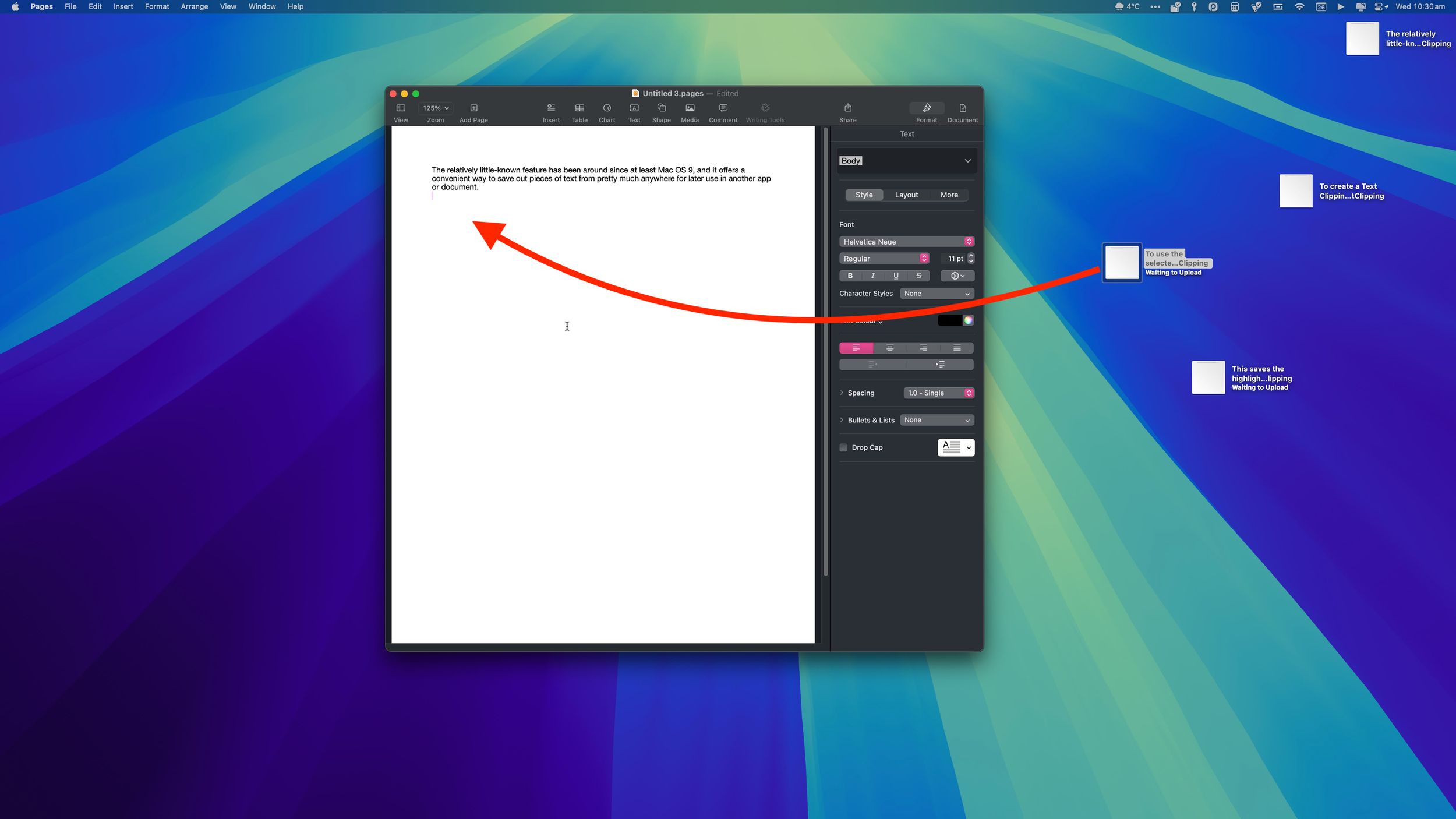
Task: Toggle Underline on the selected text
Action: 895,276
